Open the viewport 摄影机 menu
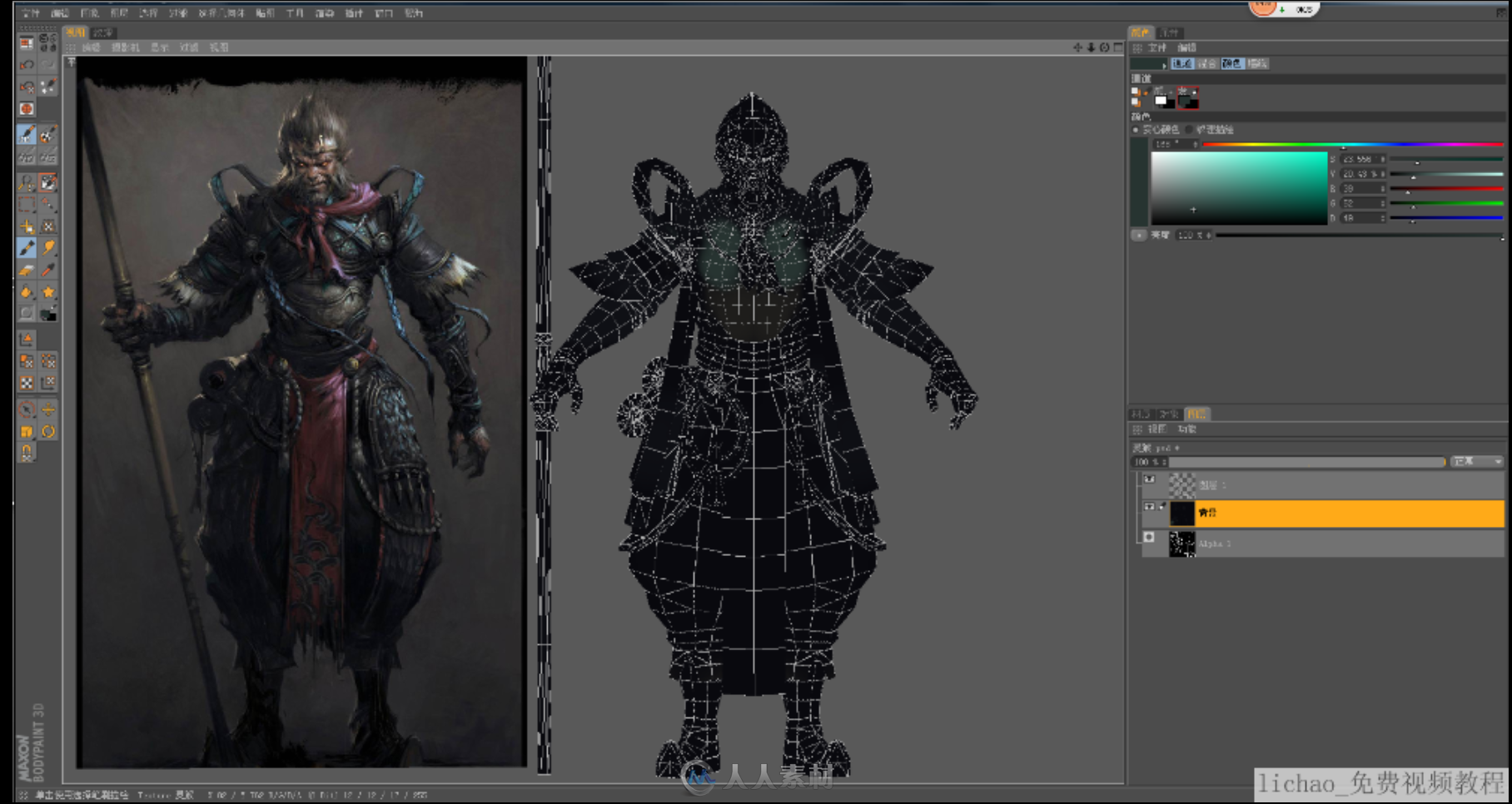The image size is (1512, 804). [125, 47]
